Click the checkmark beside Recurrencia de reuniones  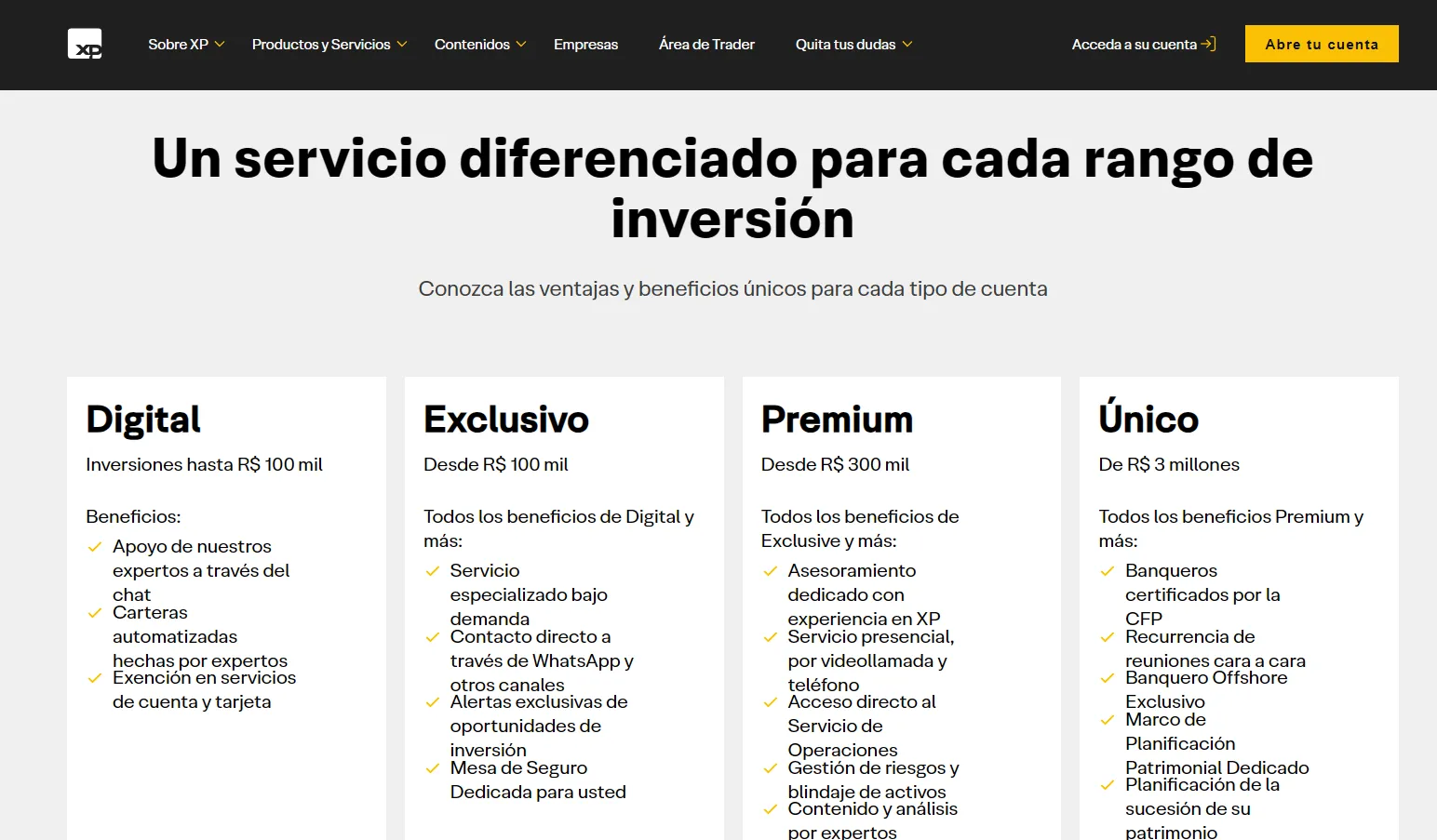pyautogui.click(x=1108, y=637)
